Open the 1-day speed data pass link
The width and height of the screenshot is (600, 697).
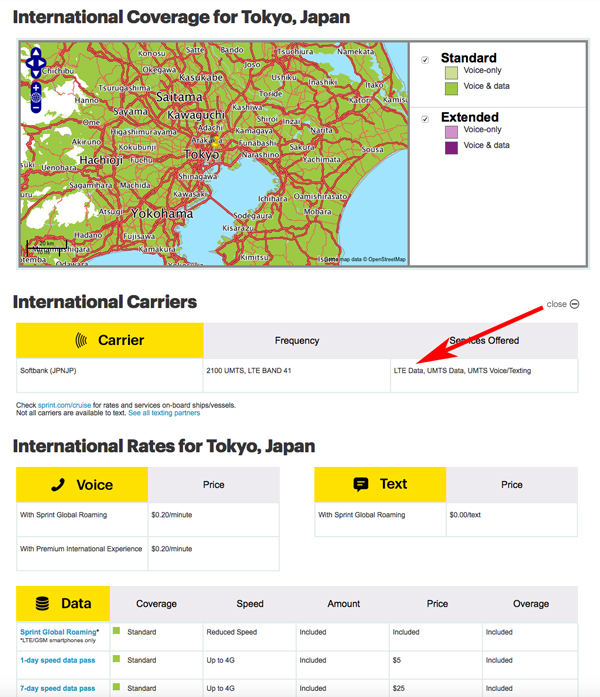pos(57,660)
